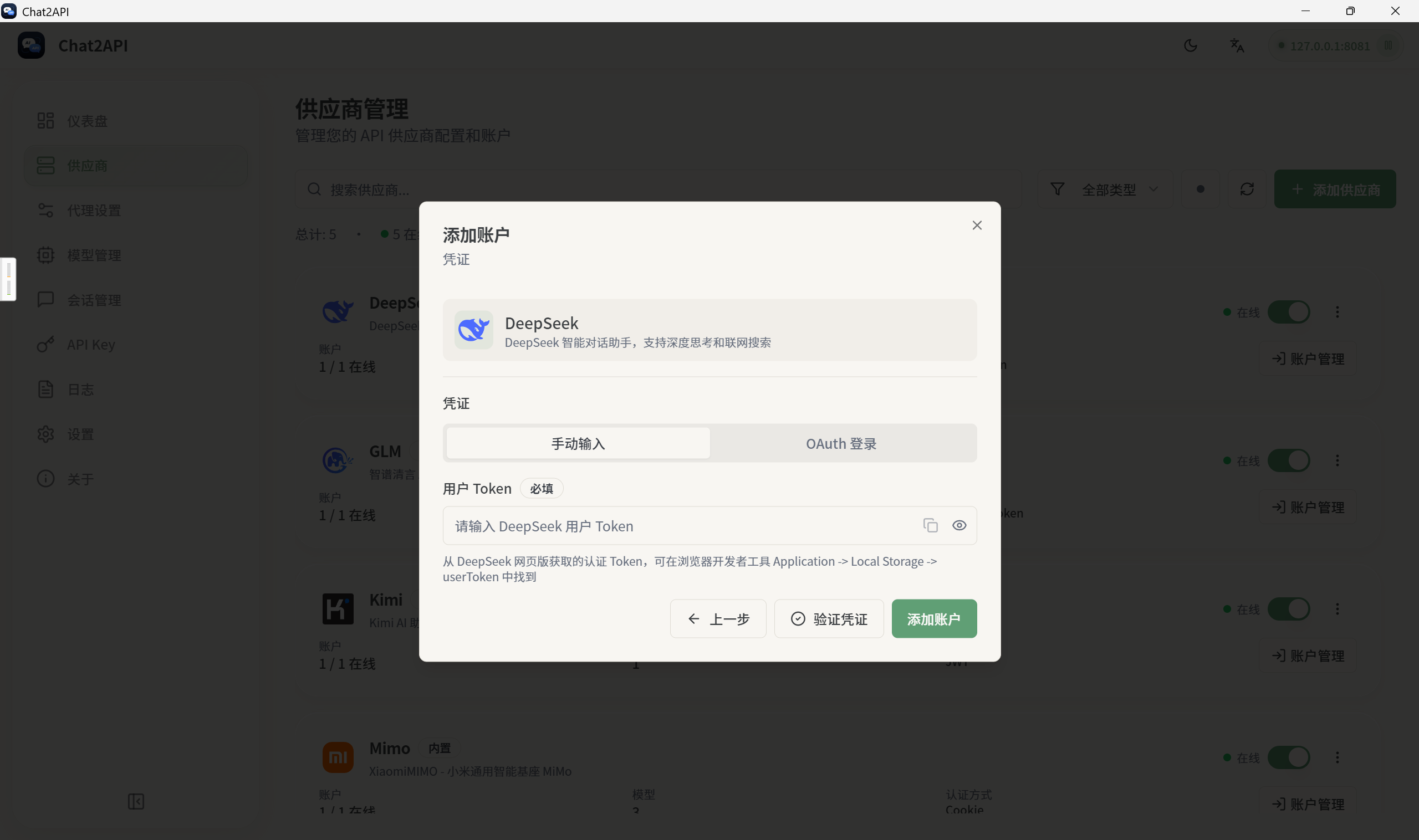This screenshot has height=840, width=1419.
Task: Open 关于 in the sidebar
Action: 136,478
